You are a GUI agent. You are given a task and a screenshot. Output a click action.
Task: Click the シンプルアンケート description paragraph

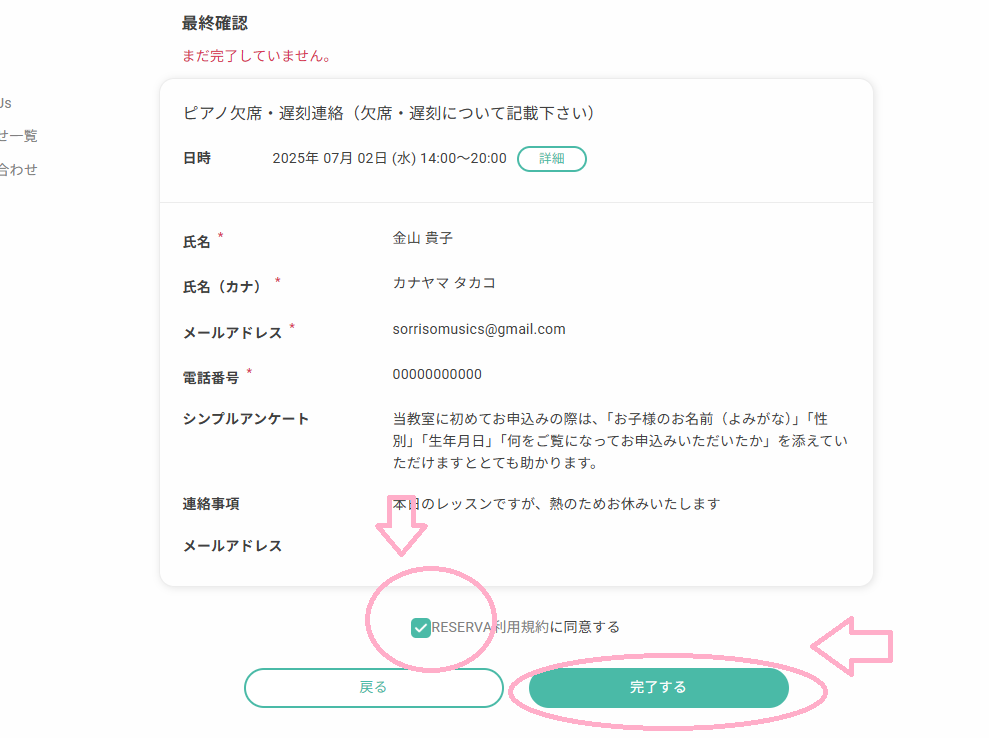click(x=620, y=441)
